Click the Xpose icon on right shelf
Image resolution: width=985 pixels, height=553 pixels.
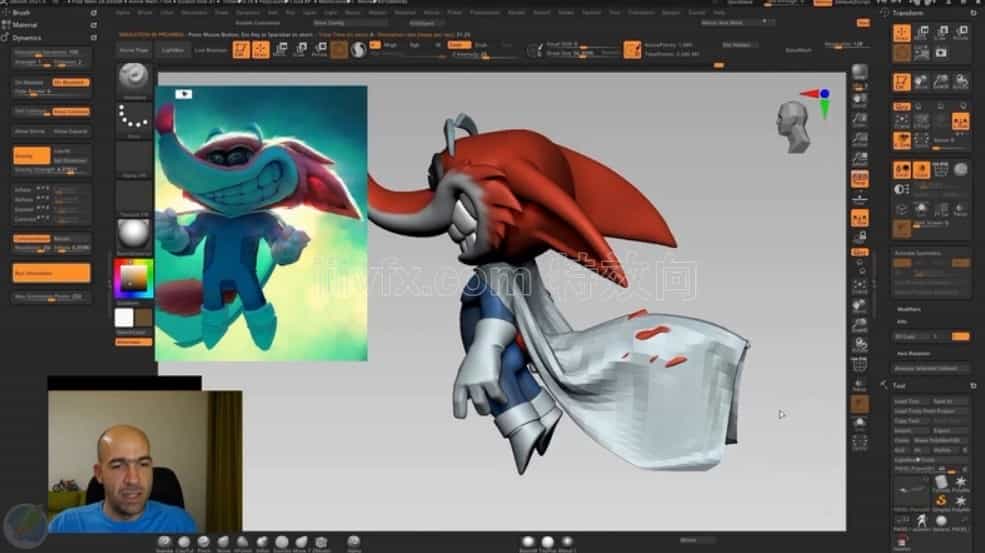click(859, 443)
